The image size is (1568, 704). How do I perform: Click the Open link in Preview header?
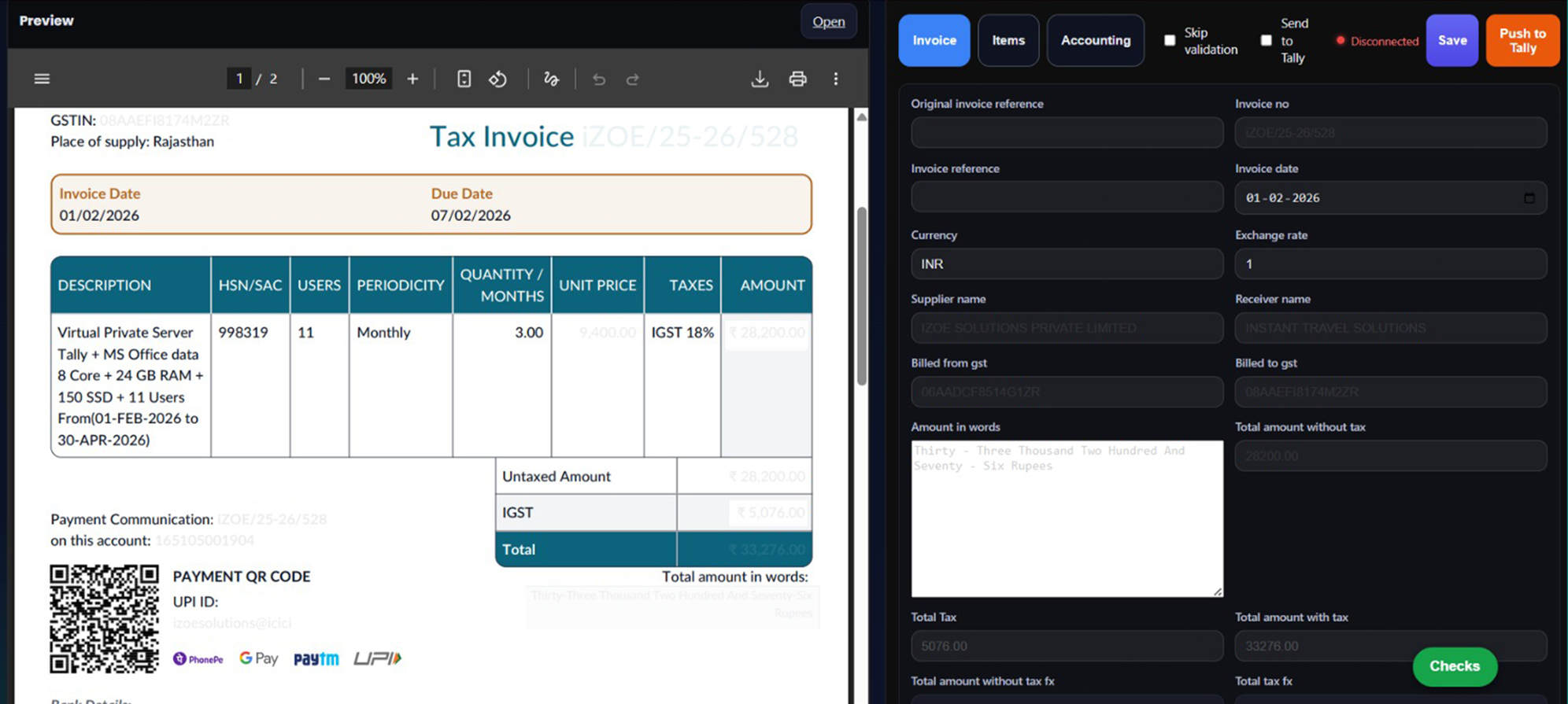click(829, 22)
